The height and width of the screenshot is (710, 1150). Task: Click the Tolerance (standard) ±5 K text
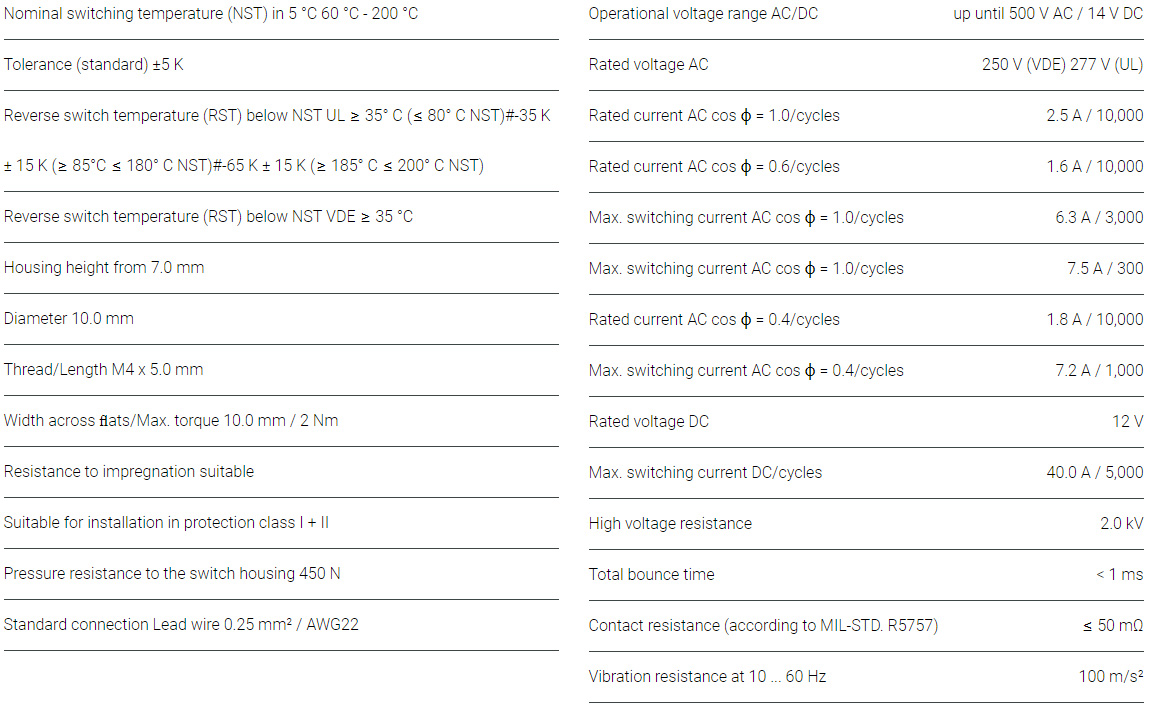(x=94, y=65)
